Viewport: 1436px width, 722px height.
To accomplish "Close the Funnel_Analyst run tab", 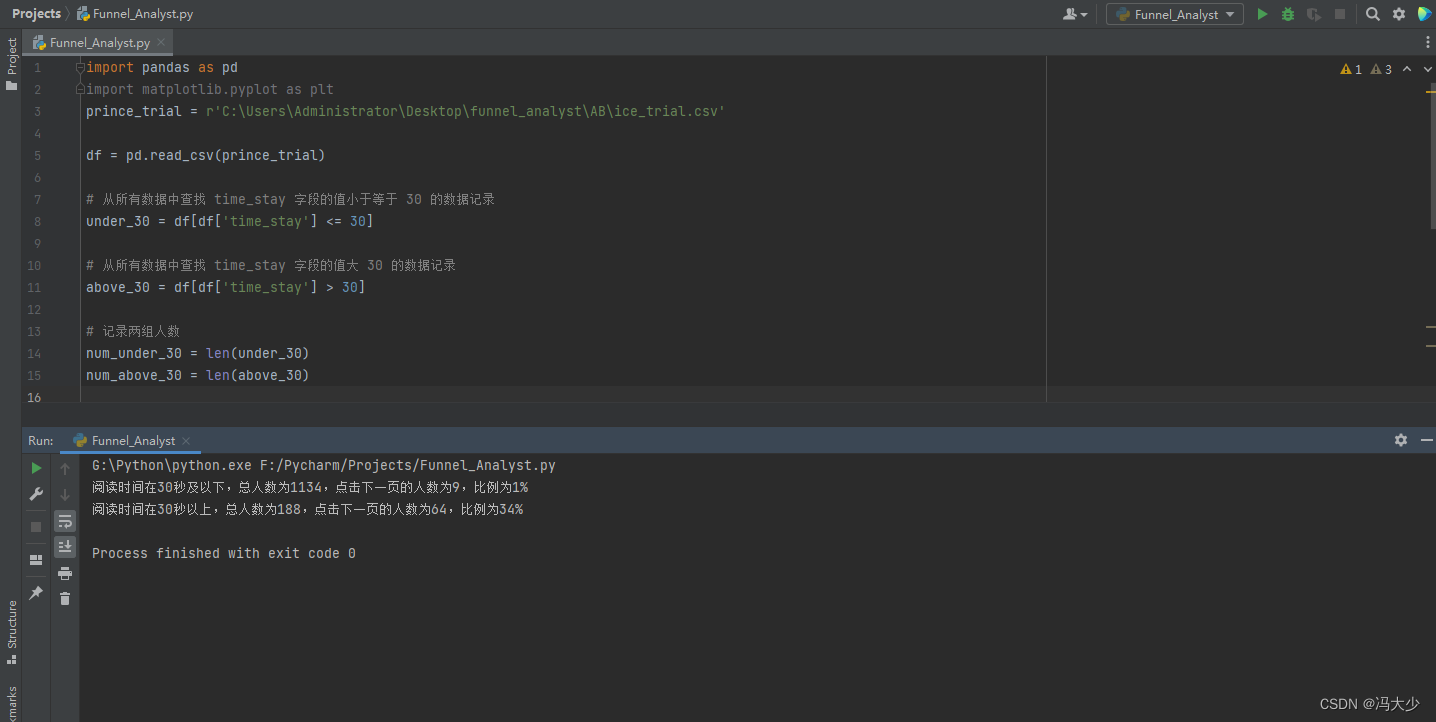I will (x=186, y=441).
